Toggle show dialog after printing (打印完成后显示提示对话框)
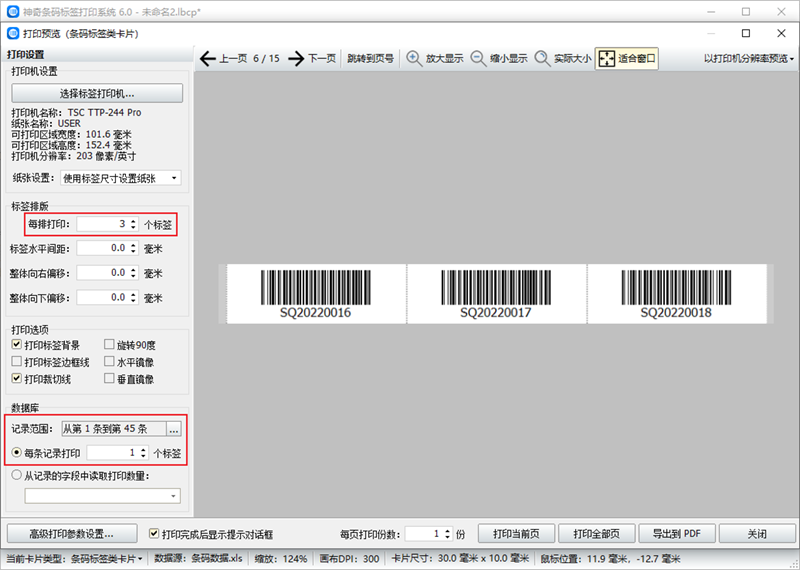800x570 pixels. (154, 534)
